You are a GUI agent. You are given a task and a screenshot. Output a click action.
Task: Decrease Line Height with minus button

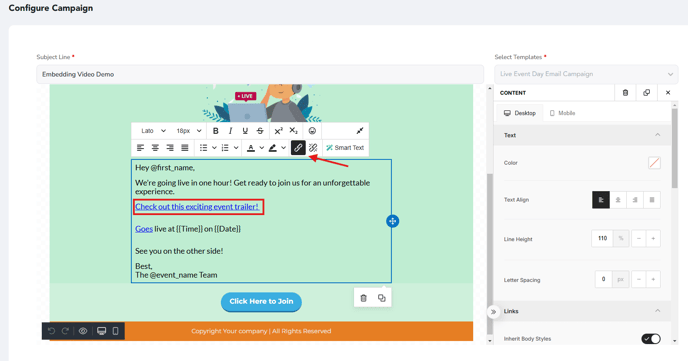(x=638, y=239)
